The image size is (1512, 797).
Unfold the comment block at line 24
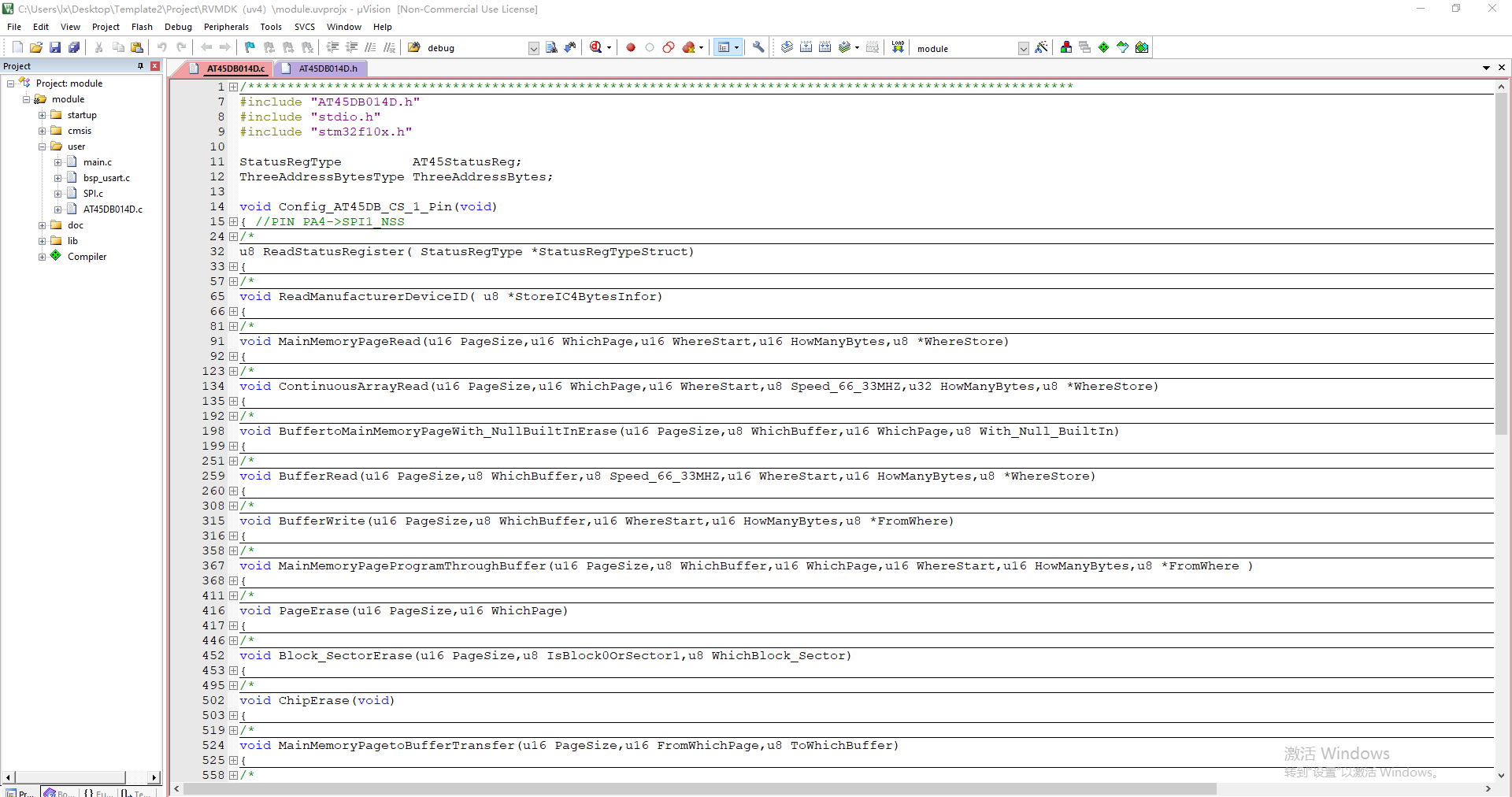(233, 237)
